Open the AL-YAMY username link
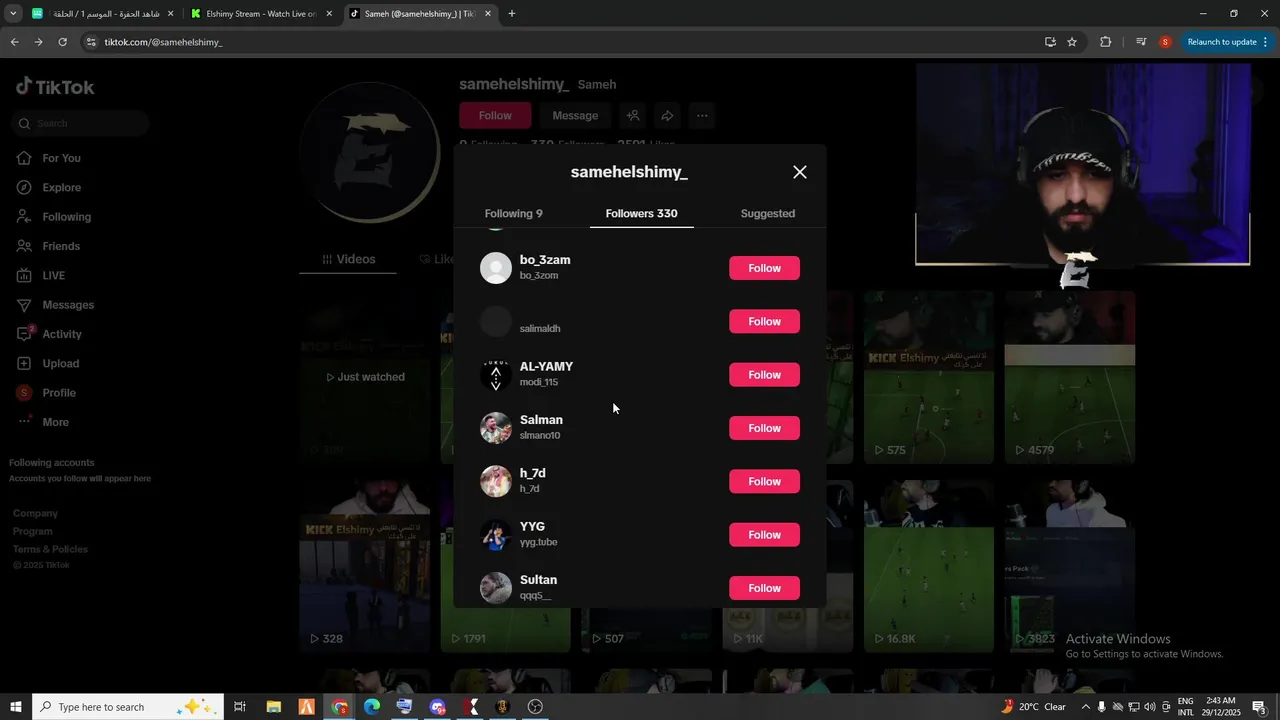 coord(546,367)
